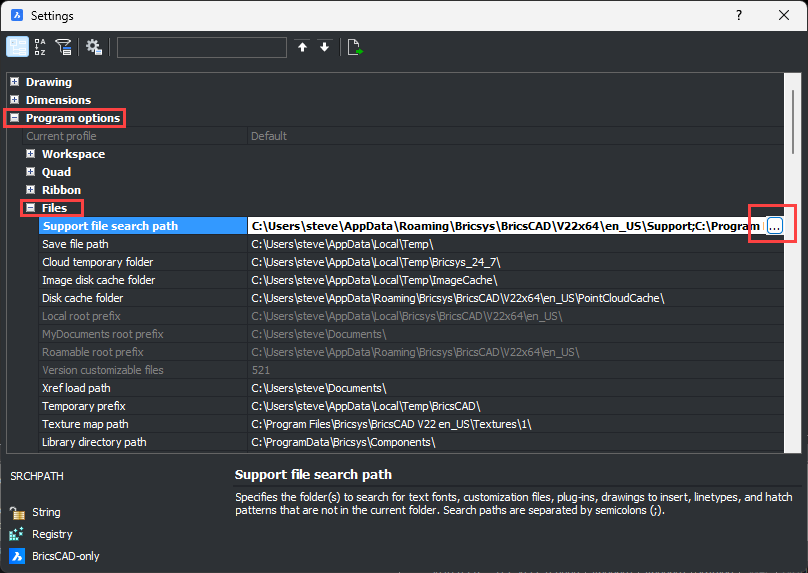This screenshot has width=808, height=573.
Task: Open the settings filter icon
Action: tap(64, 47)
